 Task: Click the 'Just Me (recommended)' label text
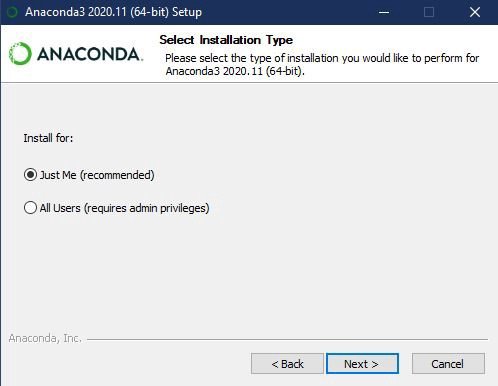click(x=97, y=175)
